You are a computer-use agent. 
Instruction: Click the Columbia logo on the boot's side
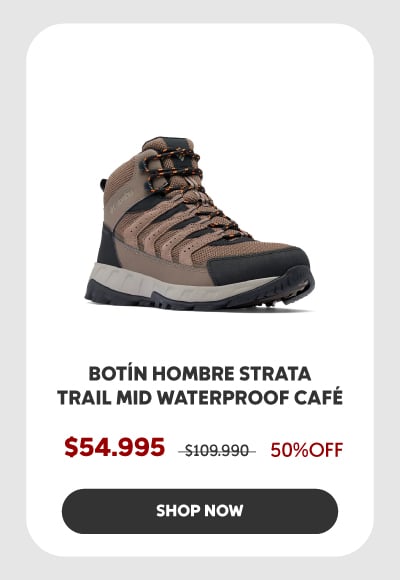(122, 202)
